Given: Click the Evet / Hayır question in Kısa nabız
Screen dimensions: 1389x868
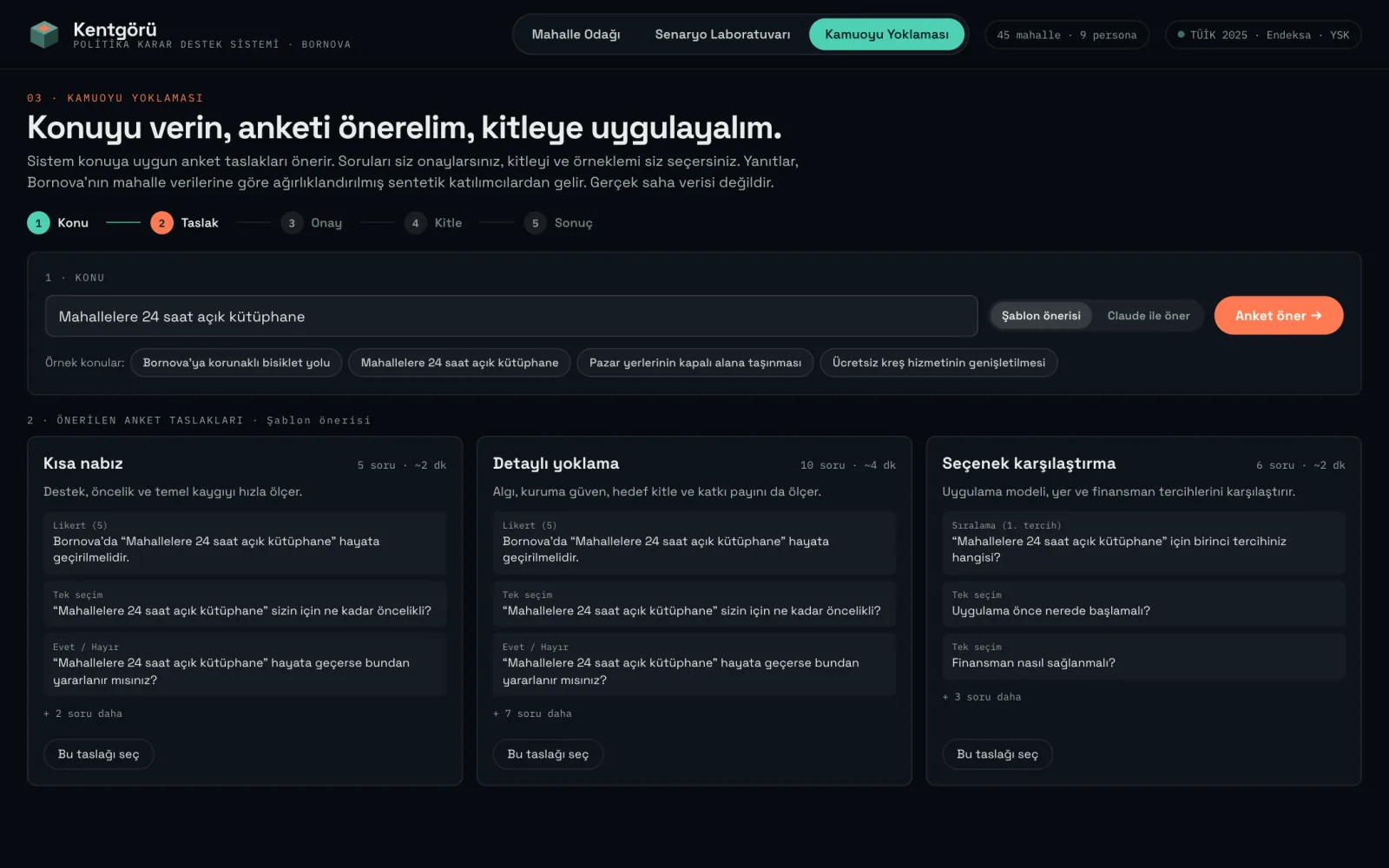Looking at the screenshot, I should [x=245, y=665].
